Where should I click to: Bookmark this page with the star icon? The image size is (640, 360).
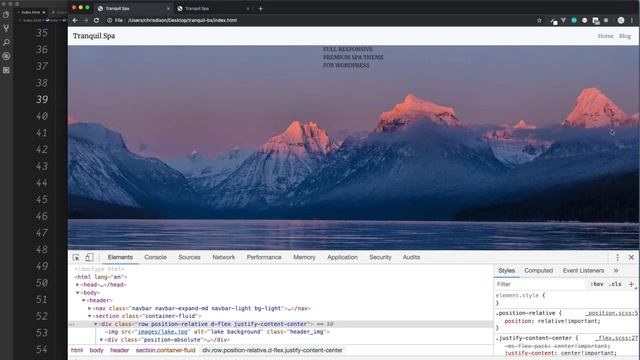pos(539,20)
